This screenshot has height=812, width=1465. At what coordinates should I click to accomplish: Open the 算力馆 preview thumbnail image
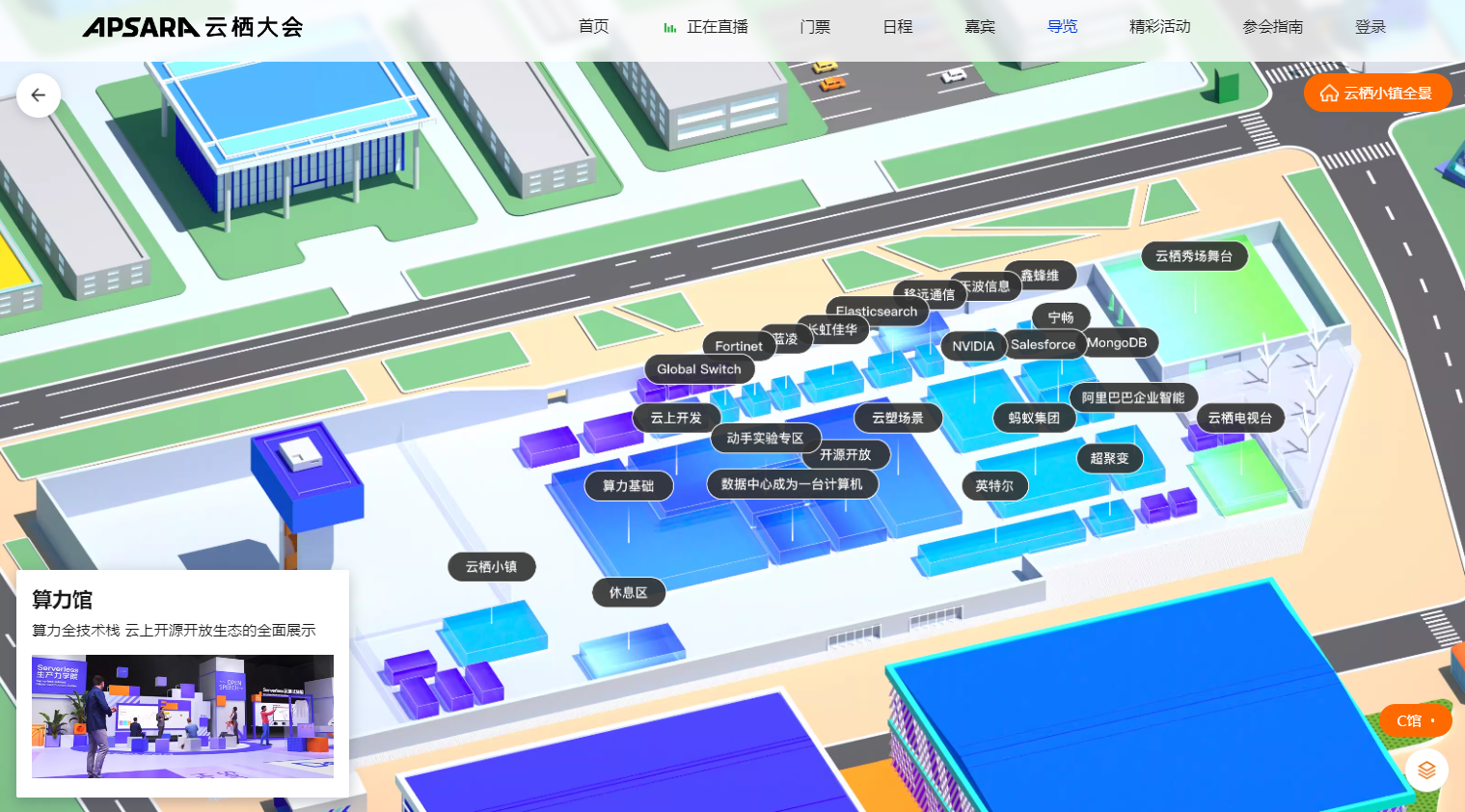[x=182, y=717]
